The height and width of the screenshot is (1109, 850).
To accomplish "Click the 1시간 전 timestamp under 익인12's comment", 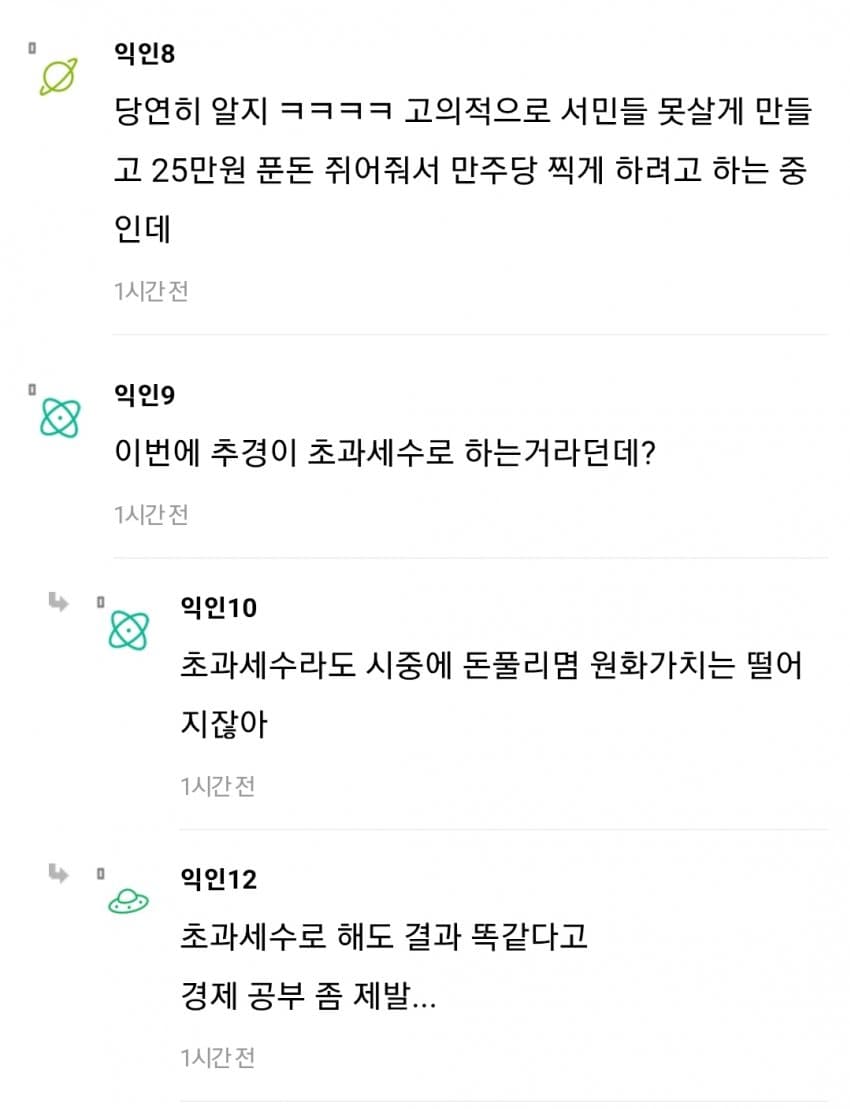I will pos(218,1057).
